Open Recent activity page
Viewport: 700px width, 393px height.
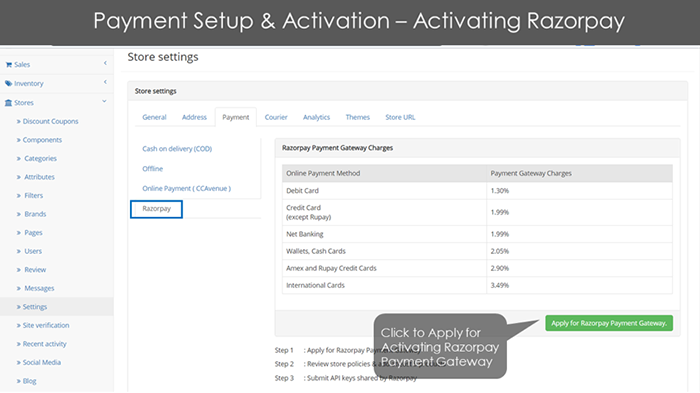tap(45, 344)
